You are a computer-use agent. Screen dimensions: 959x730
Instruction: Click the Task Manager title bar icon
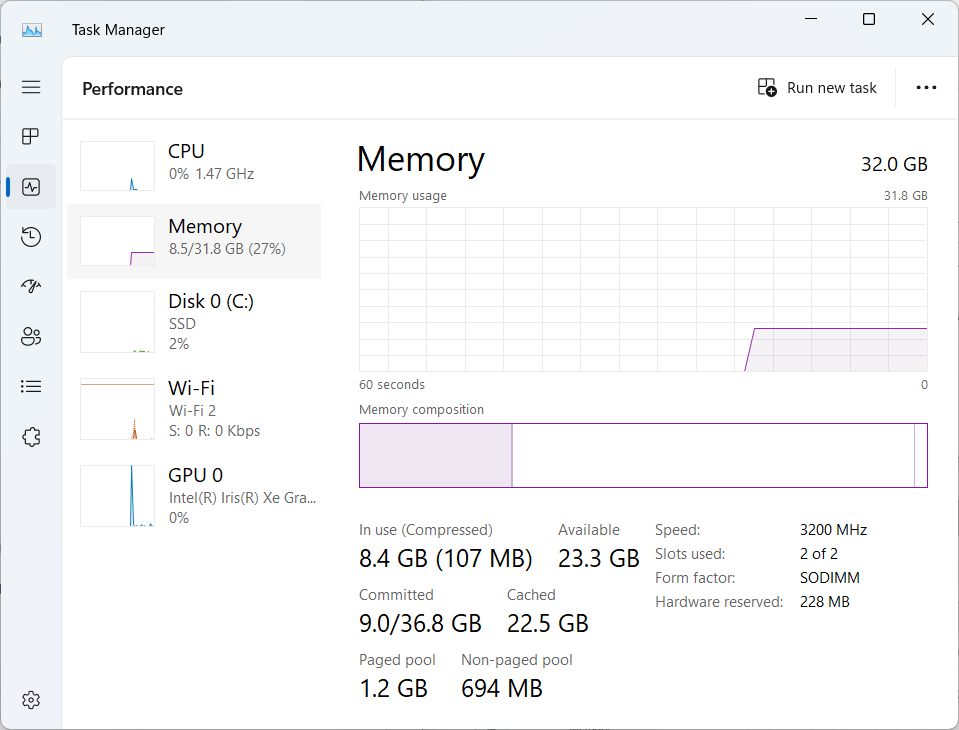32,30
